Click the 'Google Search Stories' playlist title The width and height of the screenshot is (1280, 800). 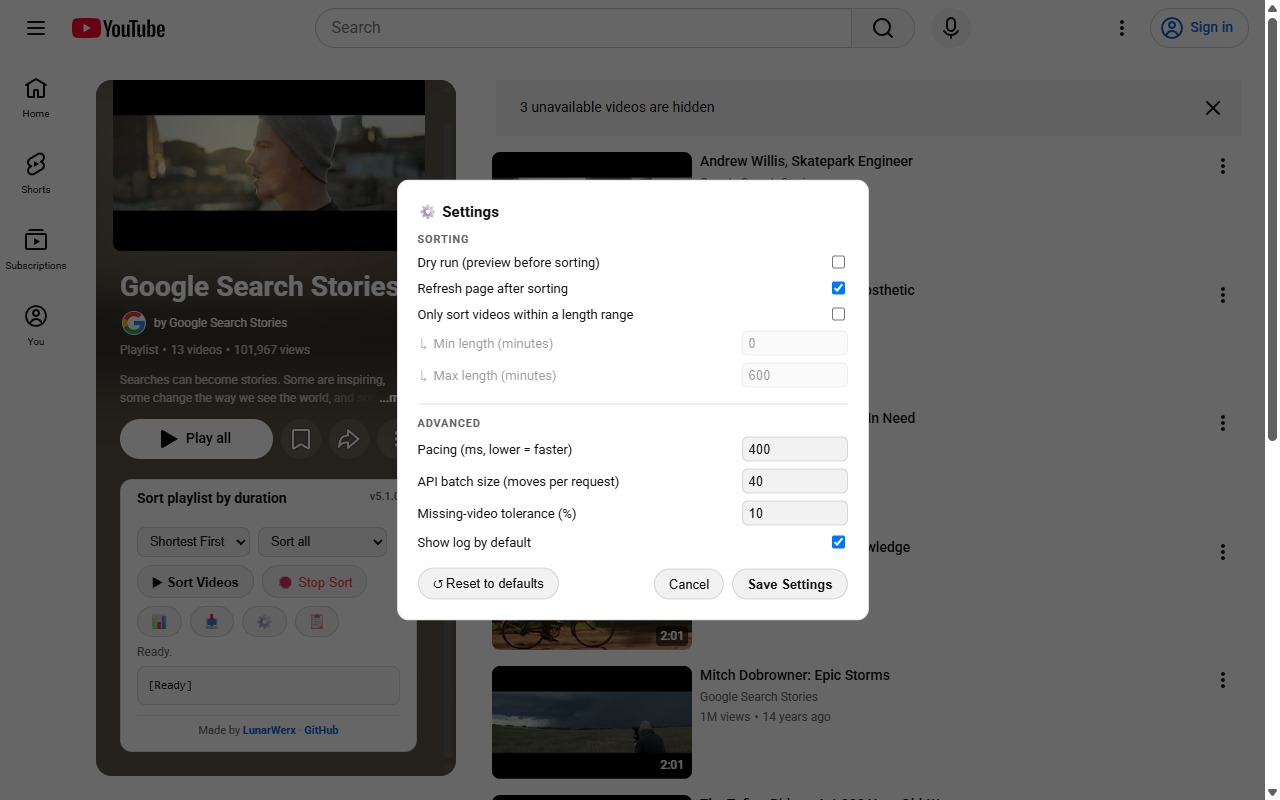click(259, 287)
